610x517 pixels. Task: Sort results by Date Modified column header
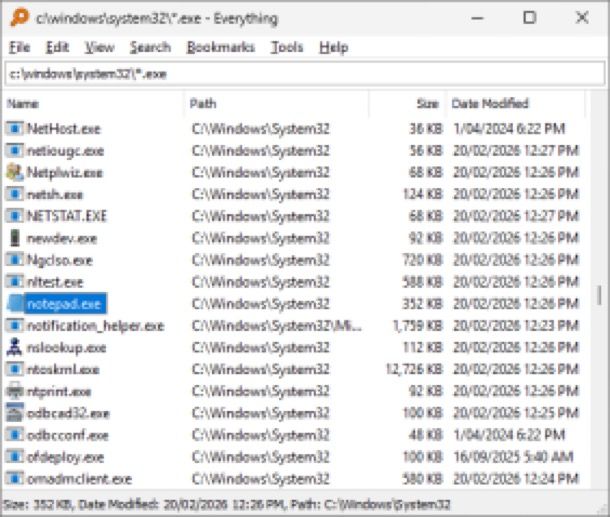click(x=515, y=103)
